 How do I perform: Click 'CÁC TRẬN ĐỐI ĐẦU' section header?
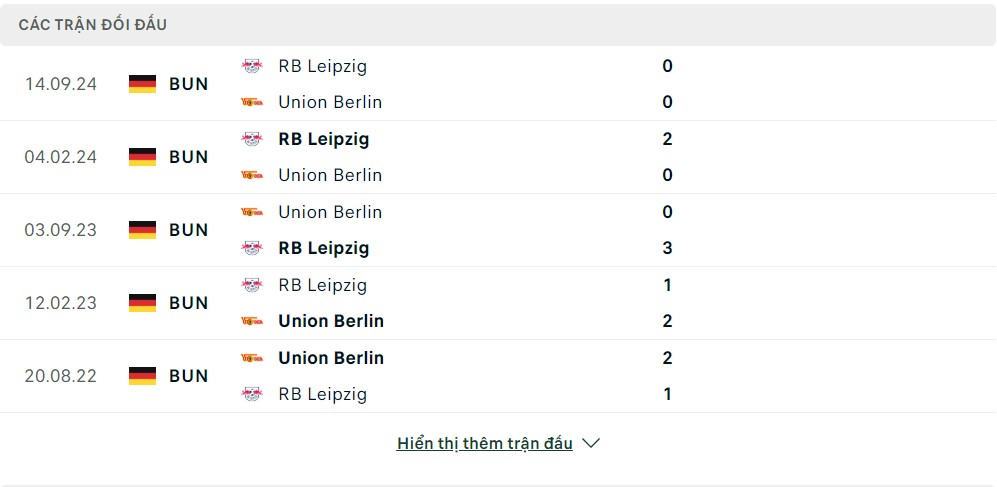93,25
